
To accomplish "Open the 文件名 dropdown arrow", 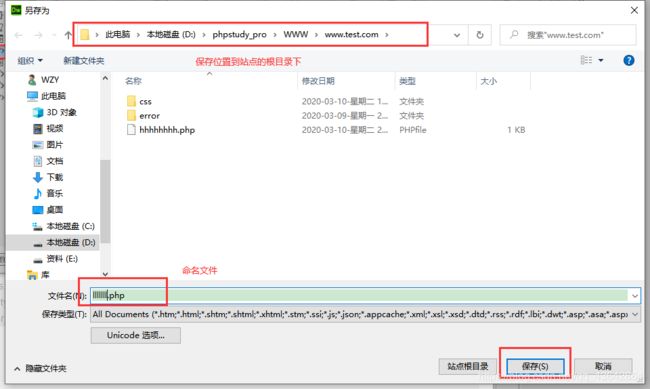I will point(634,296).
